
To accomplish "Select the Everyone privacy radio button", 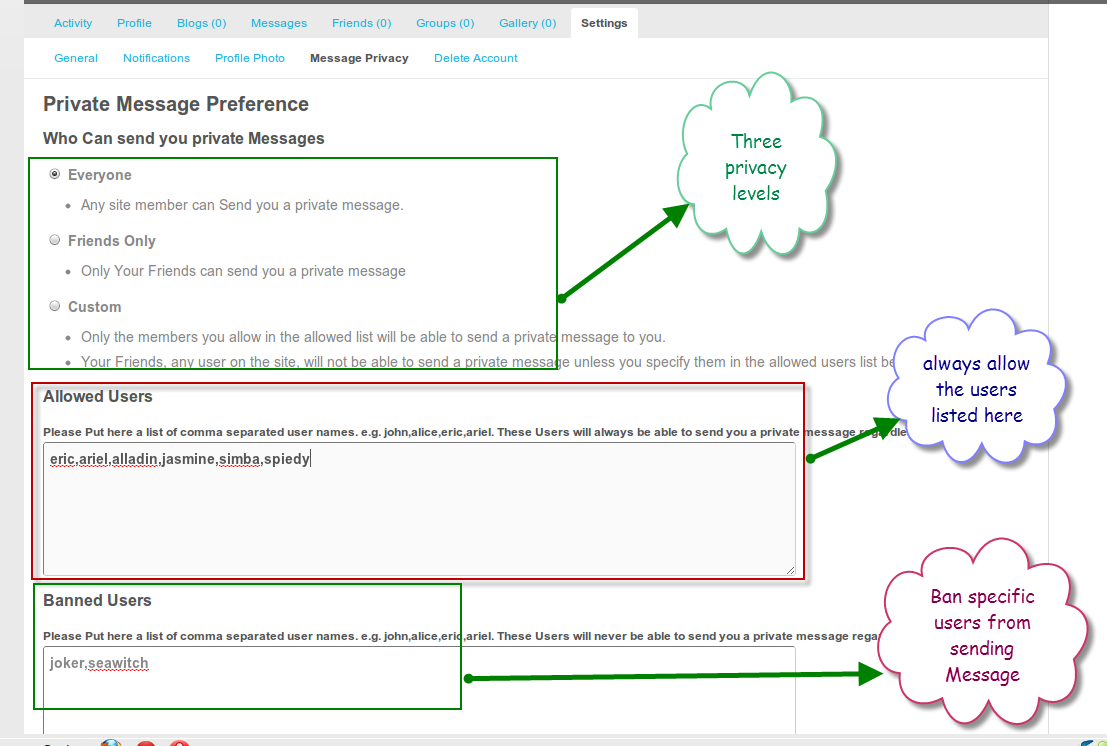I will point(54,173).
